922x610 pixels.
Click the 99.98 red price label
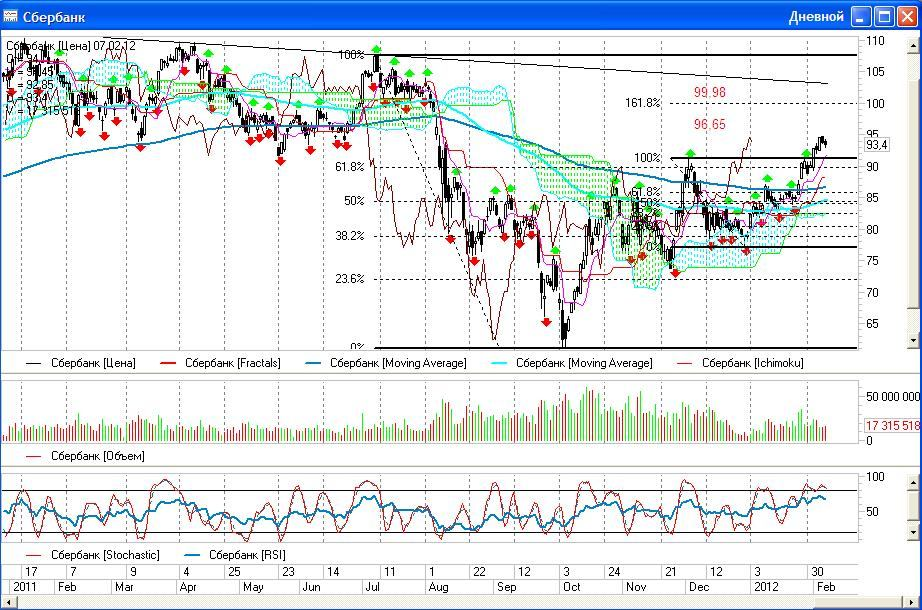click(710, 92)
